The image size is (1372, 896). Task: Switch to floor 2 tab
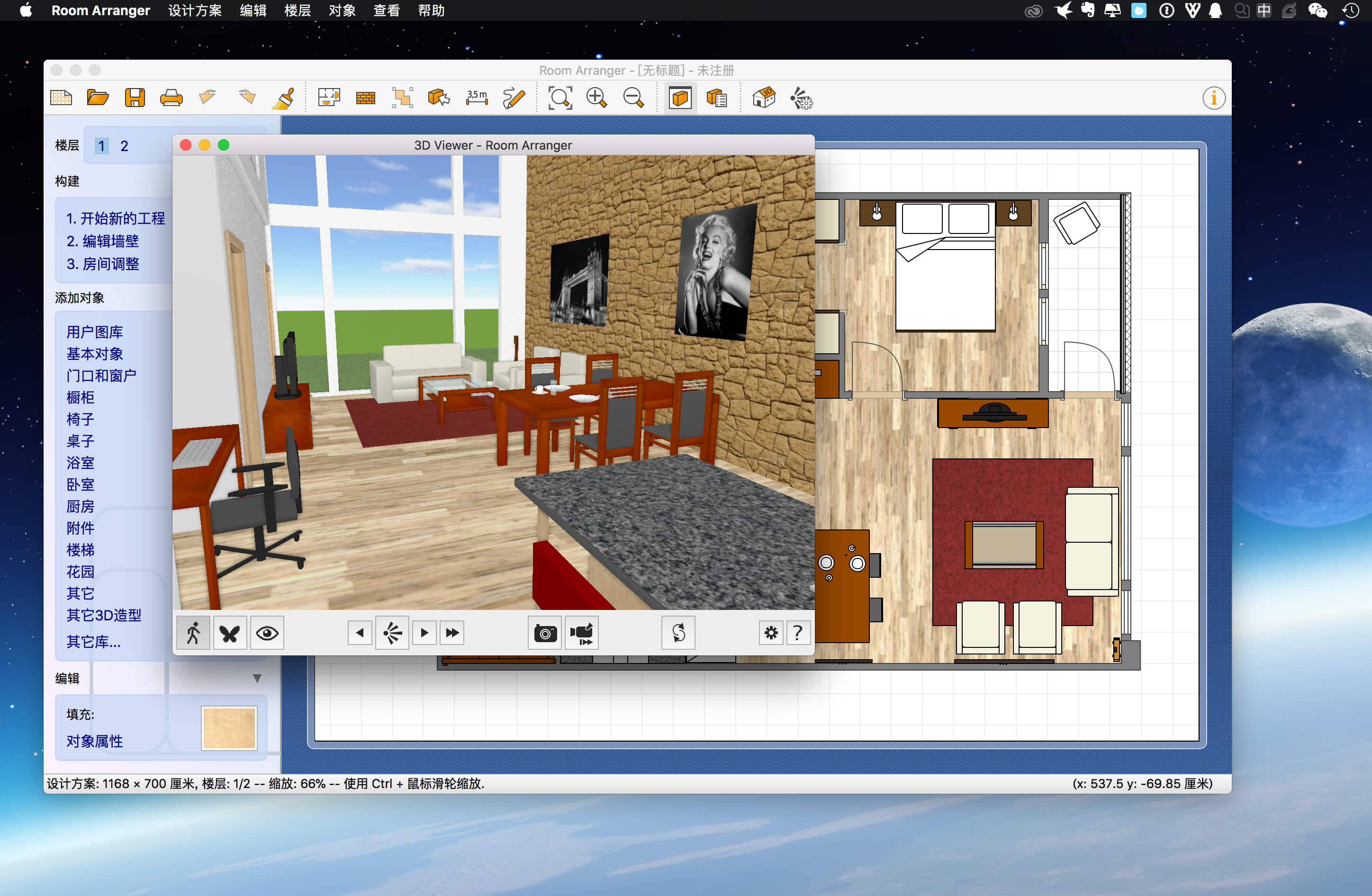coord(124,146)
